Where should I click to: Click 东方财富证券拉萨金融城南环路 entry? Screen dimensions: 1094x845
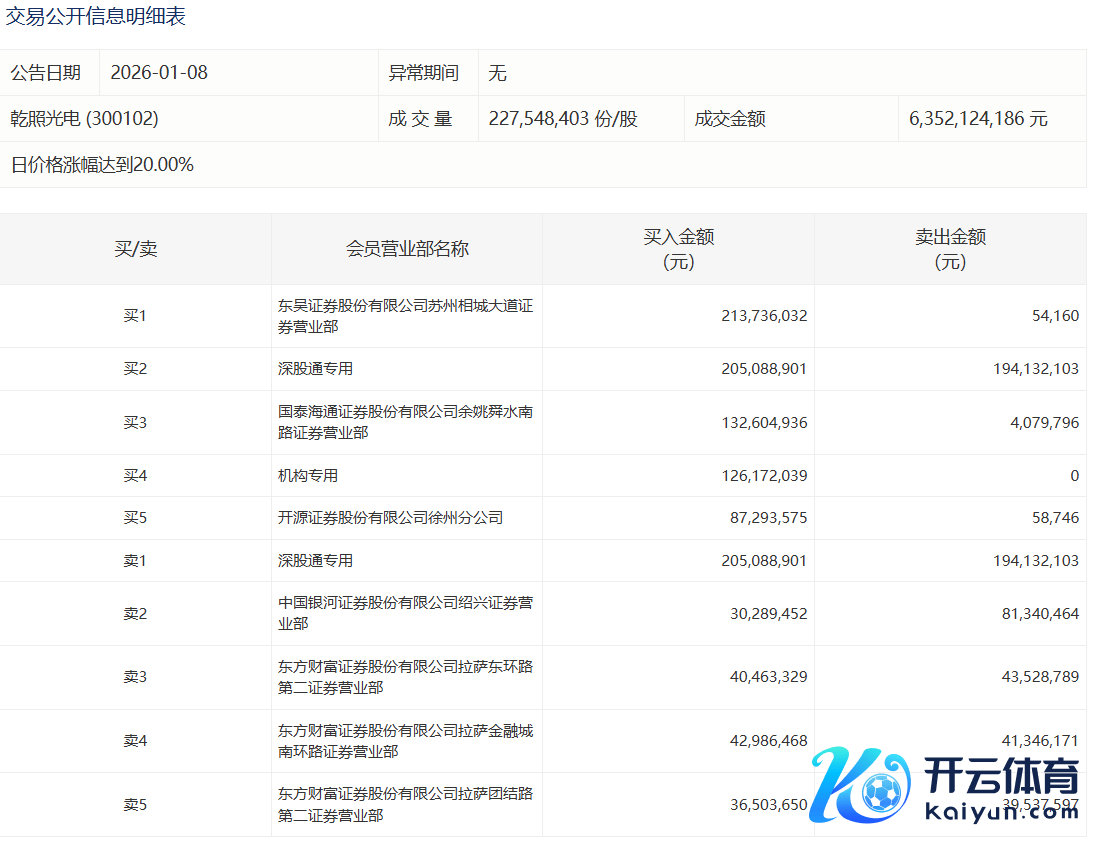point(405,741)
